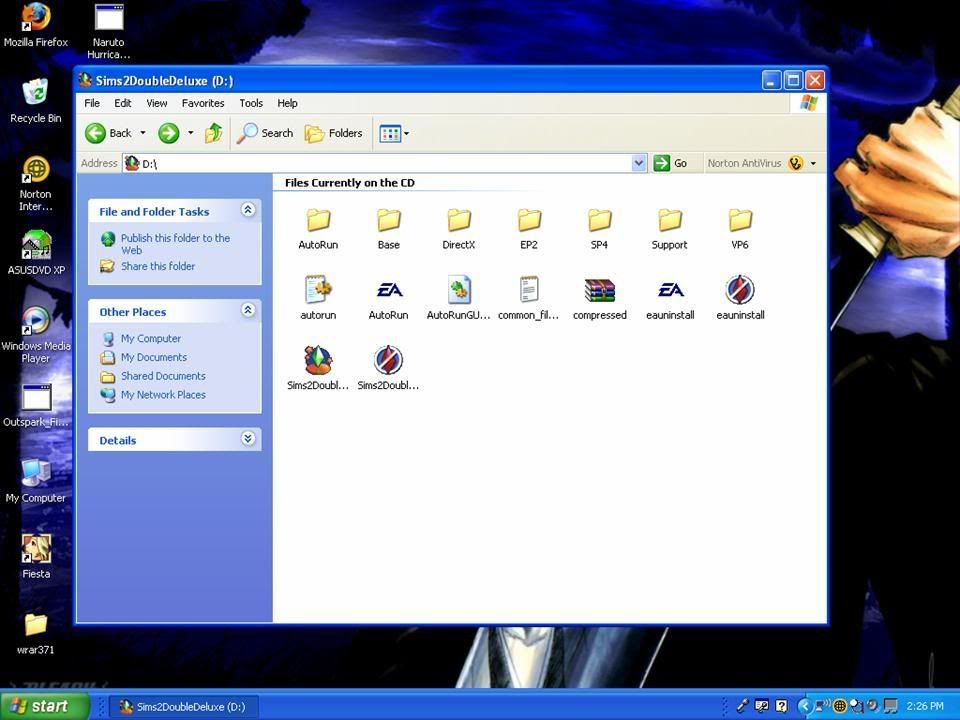Select the Sims2Doubl... file with red circle icon

pyautogui.click(x=389, y=369)
